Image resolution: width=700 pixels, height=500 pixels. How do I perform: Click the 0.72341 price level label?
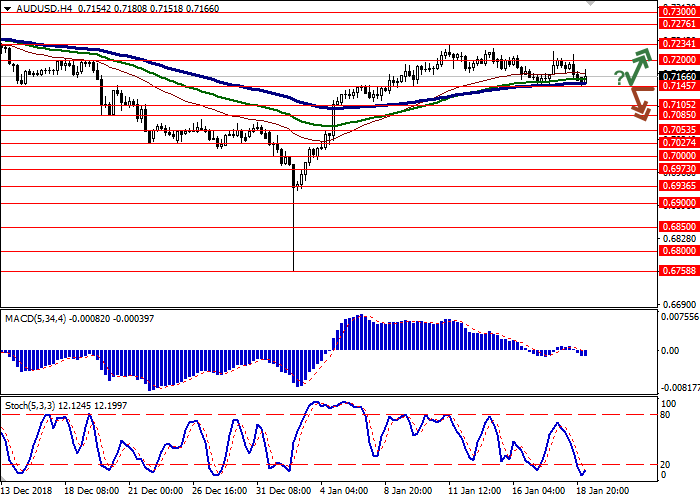point(678,44)
